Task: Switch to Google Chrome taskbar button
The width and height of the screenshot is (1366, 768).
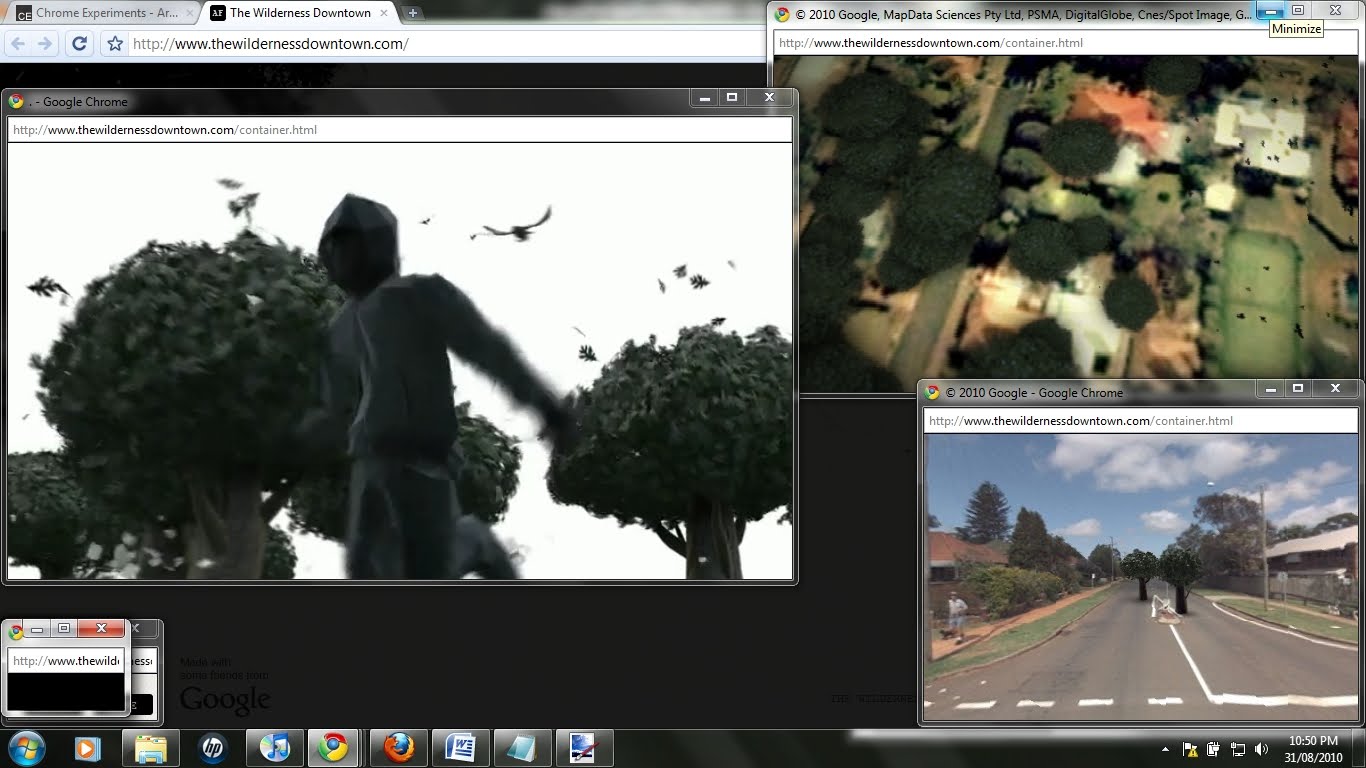Action: tap(335, 748)
